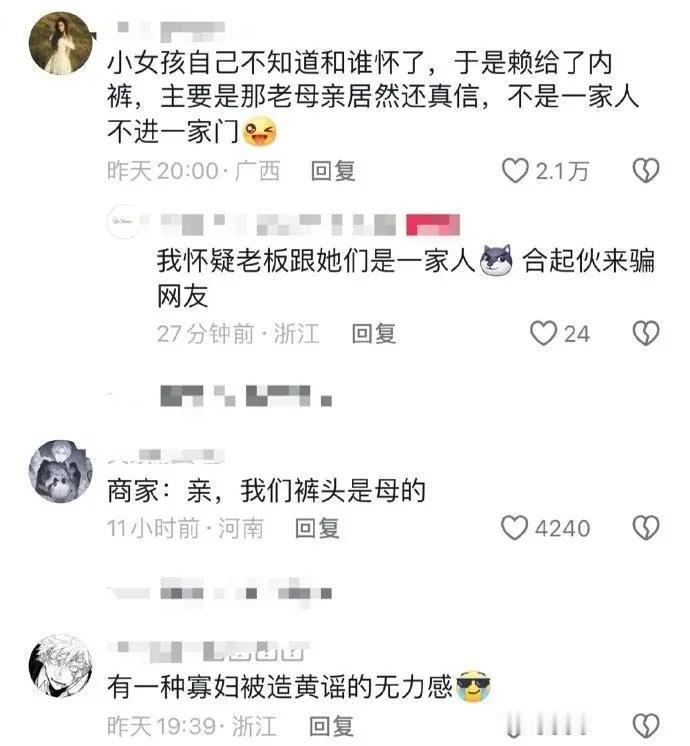This screenshot has height=746, width=690.
Task: Open the woman-in-white-dress avatar profile
Action: (61, 43)
